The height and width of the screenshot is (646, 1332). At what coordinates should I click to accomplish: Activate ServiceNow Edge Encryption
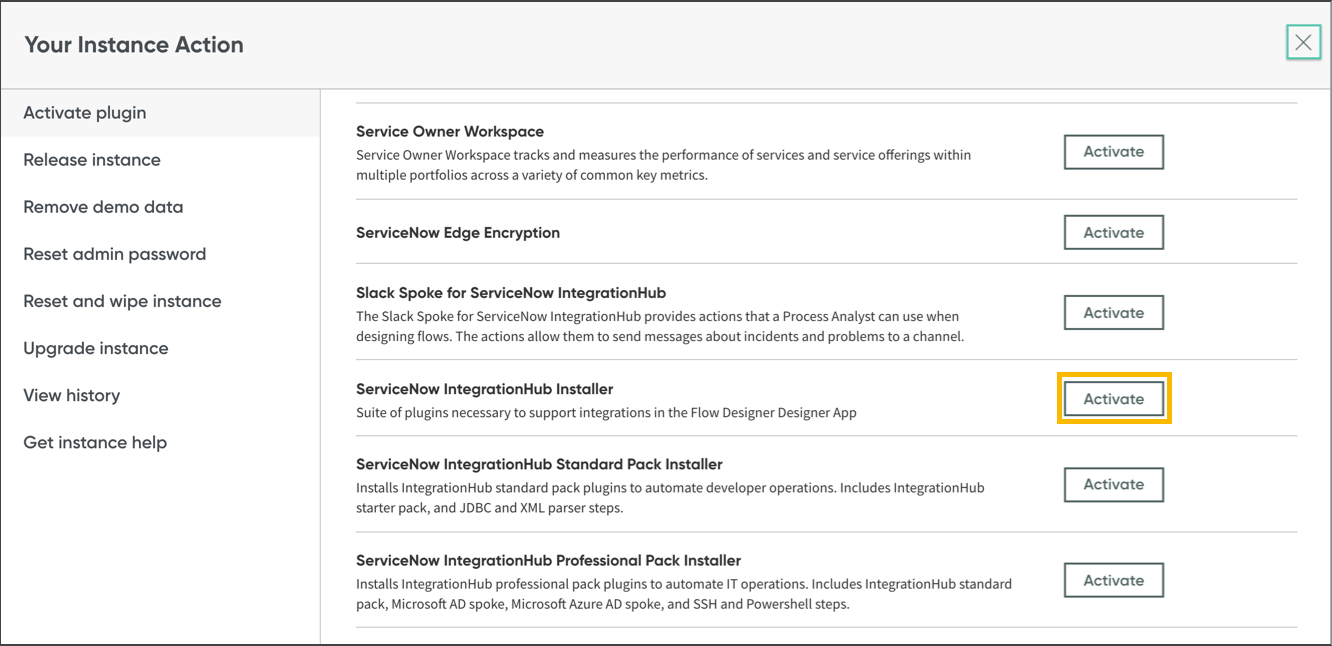coord(1113,231)
